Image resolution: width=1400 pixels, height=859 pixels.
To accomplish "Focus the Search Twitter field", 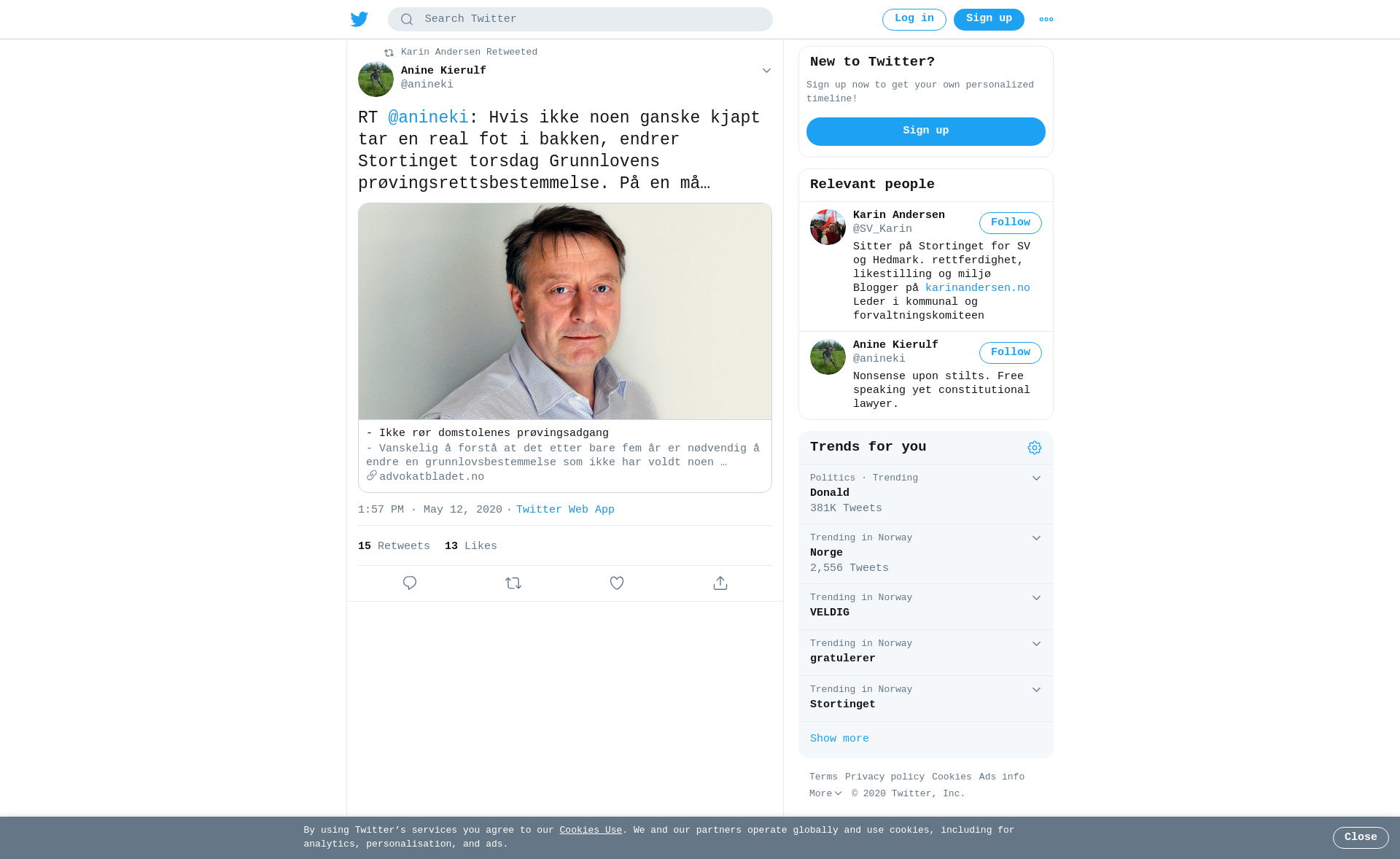I will (x=580, y=20).
